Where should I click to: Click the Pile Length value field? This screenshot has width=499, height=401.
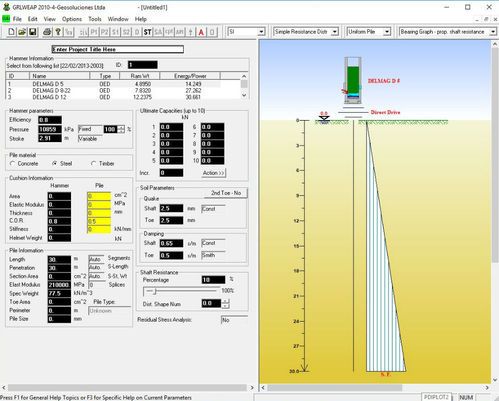(x=59, y=260)
